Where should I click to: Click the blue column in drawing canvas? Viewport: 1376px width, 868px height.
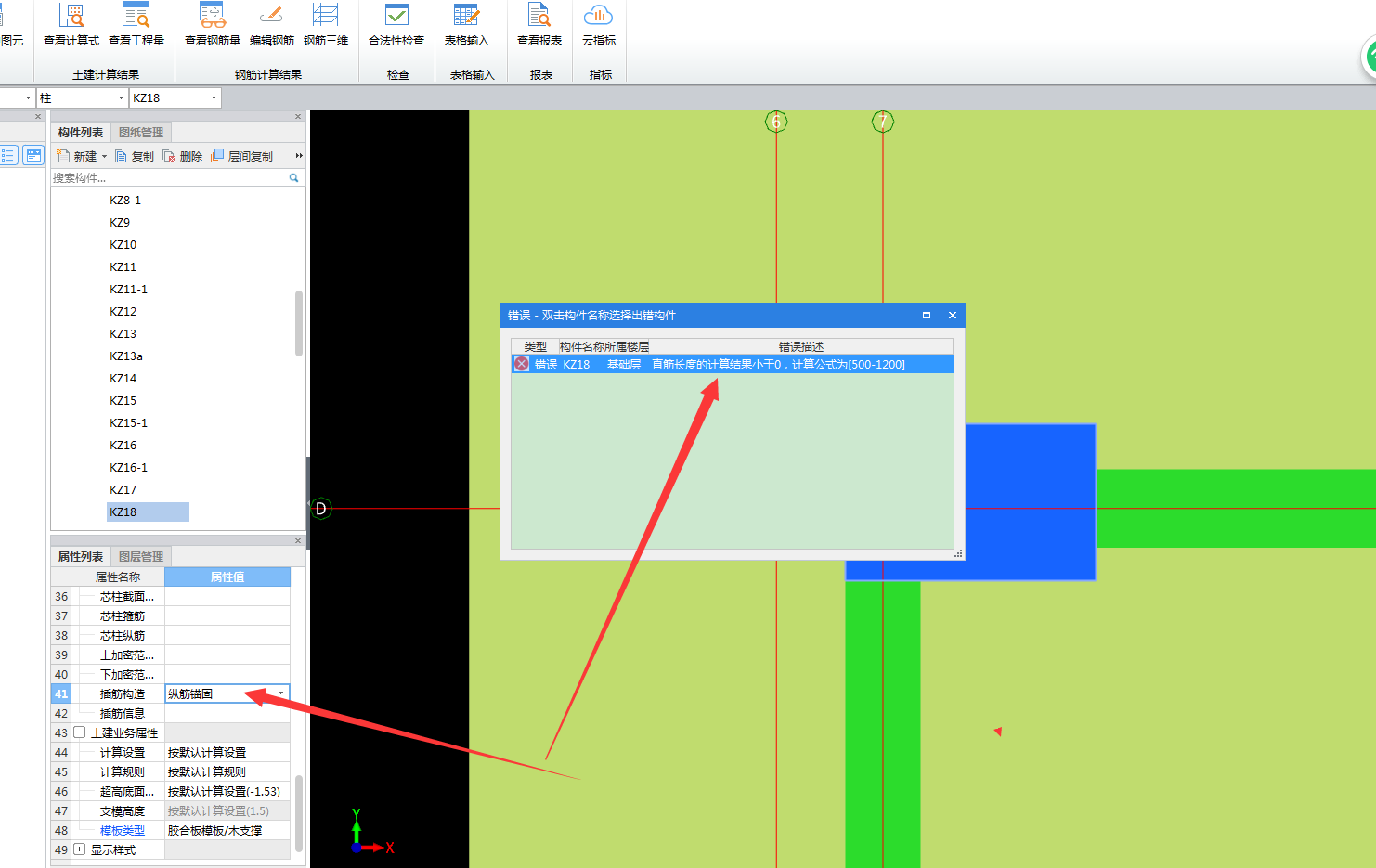(1029, 501)
